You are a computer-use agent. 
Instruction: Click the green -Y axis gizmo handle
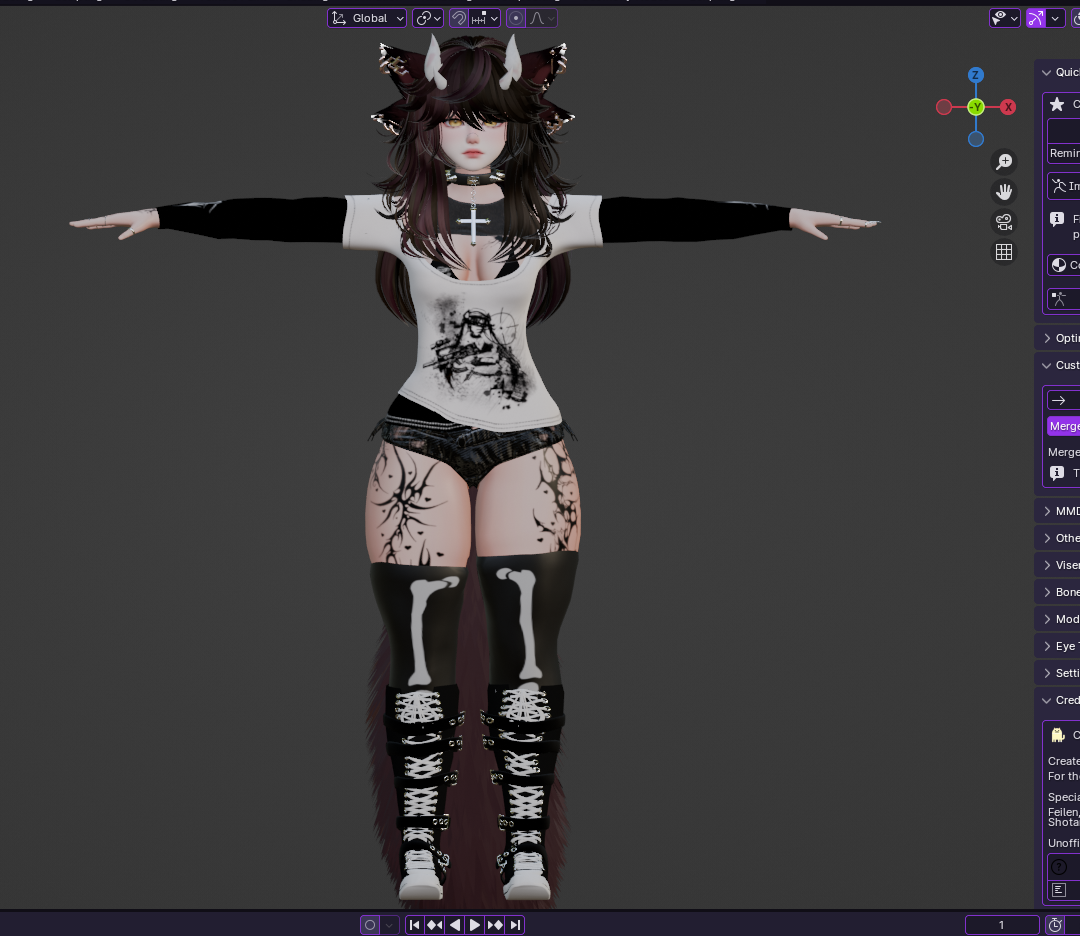tap(975, 107)
